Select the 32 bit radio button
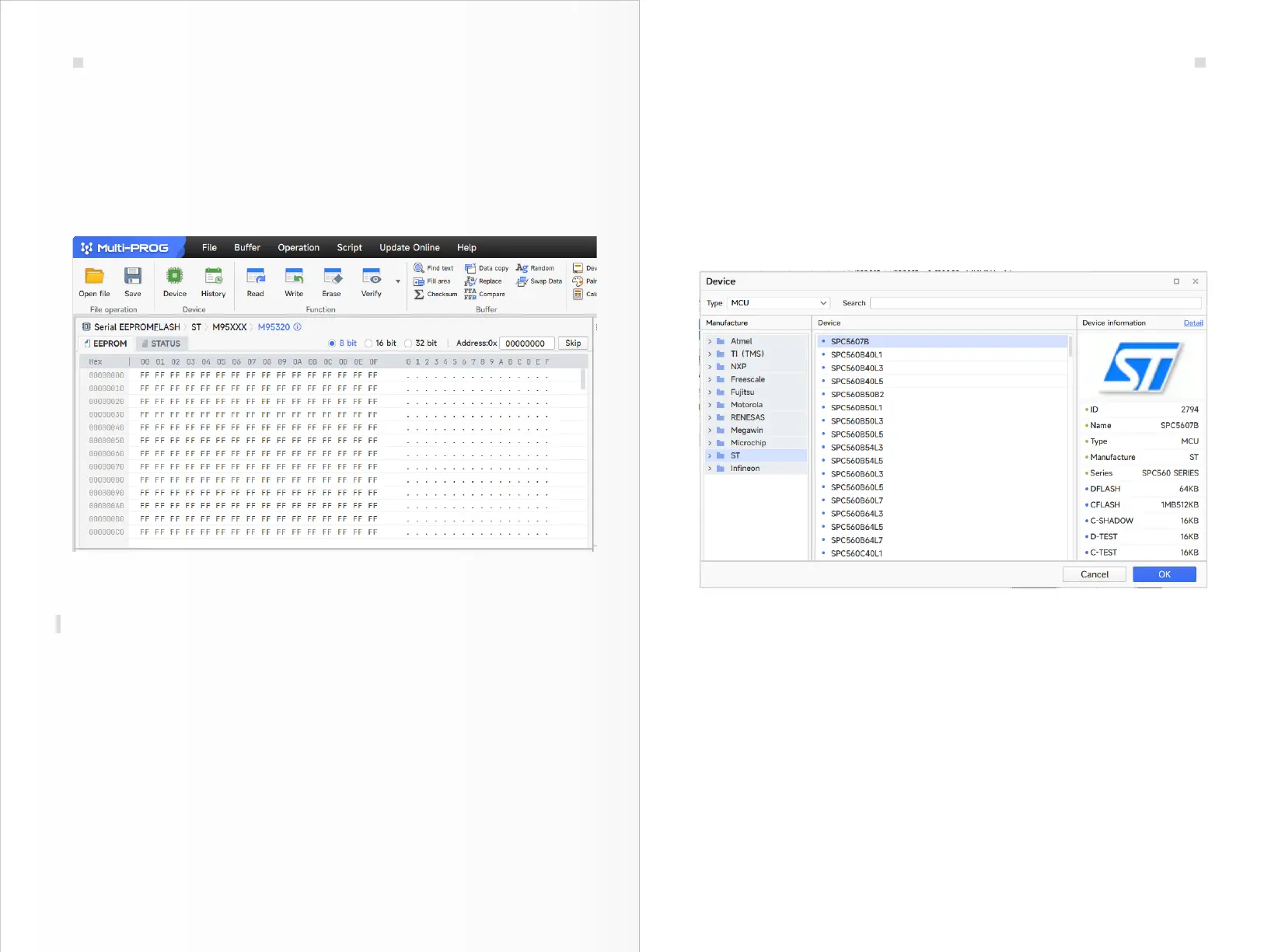Image resolution: width=1278 pixels, height=952 pixels. [408, 343]
